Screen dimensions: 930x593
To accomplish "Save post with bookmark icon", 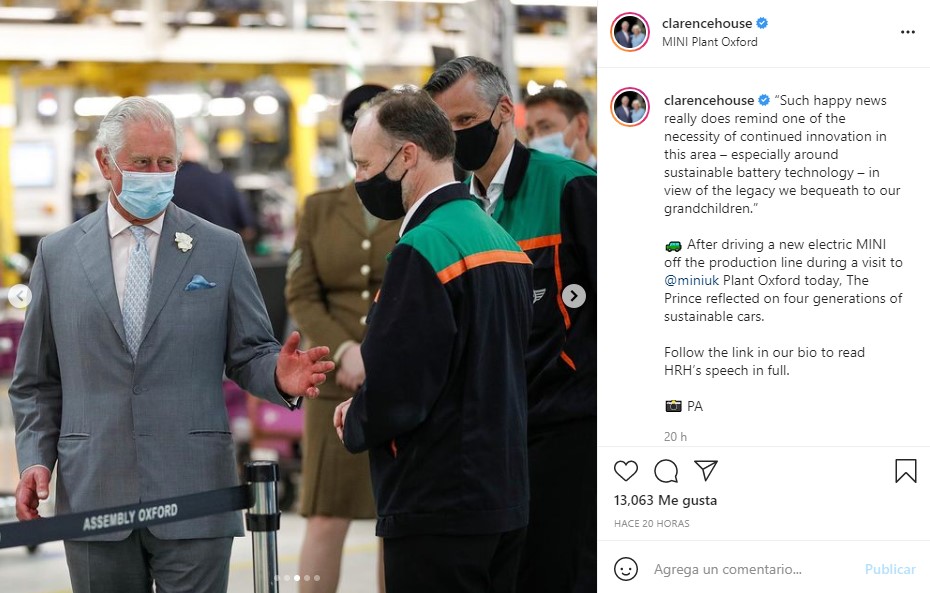I will point(906,471).
